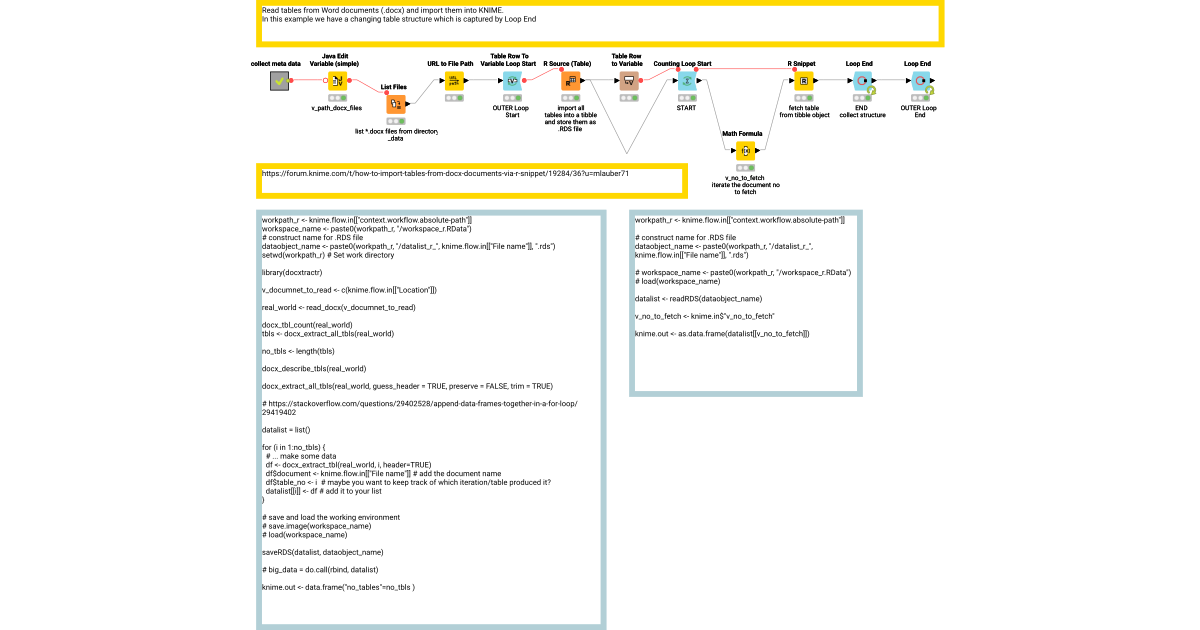Click the 'START' label under Counting Loop Start
This screenshot has height=630, width=1200.
tap(686, 108)
